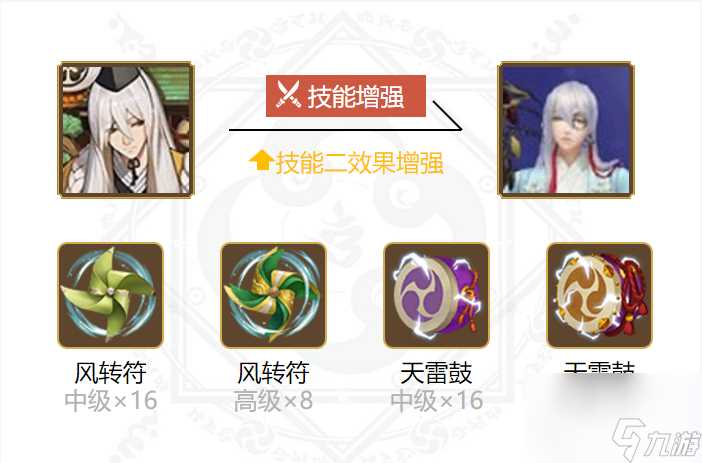Click the black line below the banner

[346, 130]
